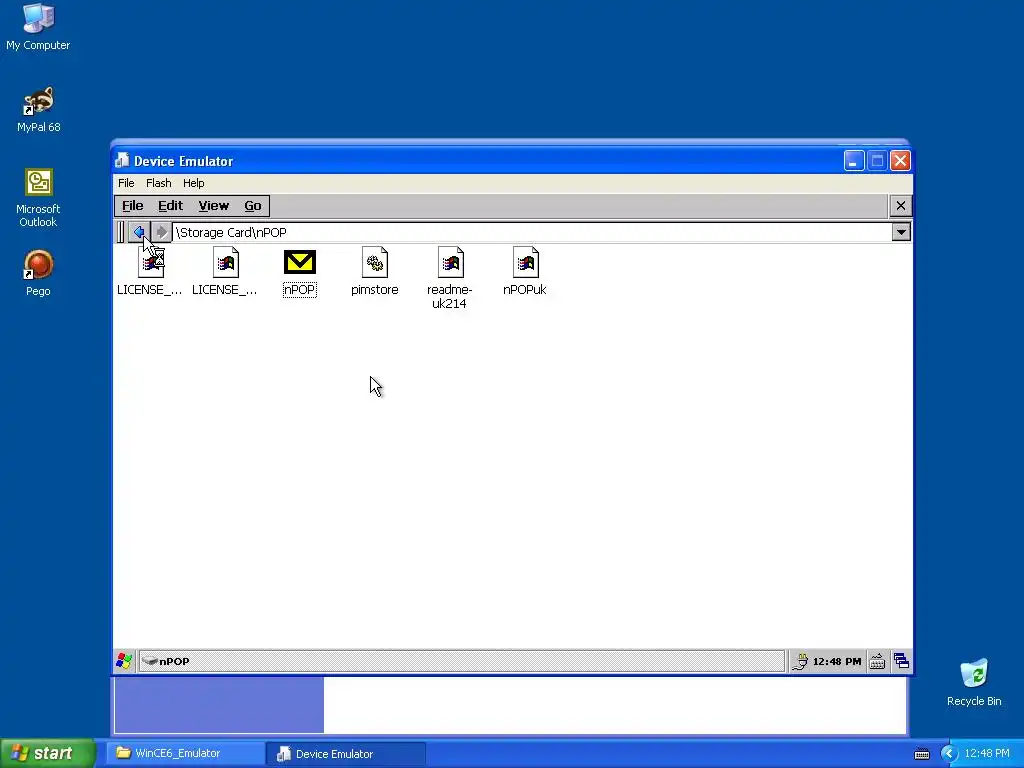Image resolution: width=1024 pixels, height=768 pixels.
Task: Click the toolbar grip handle
Action: (x=120, y=232)
